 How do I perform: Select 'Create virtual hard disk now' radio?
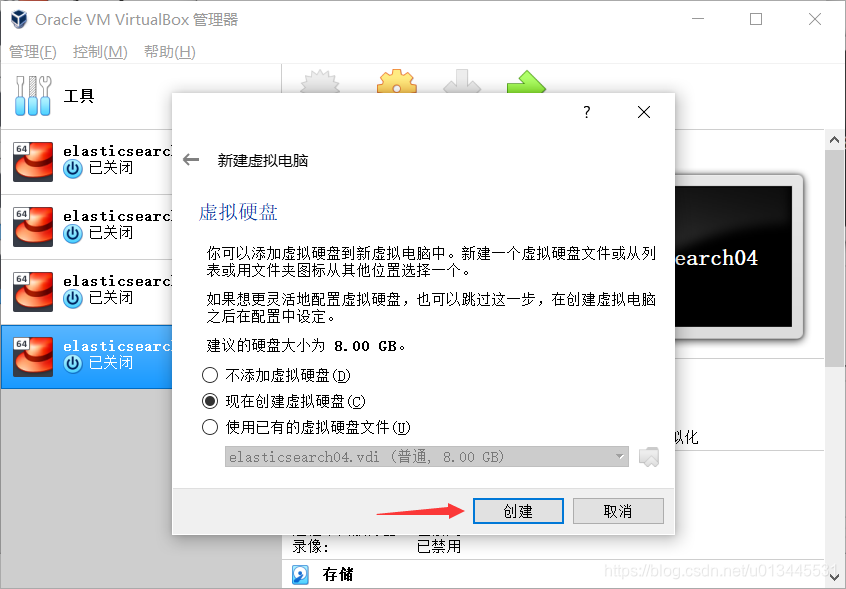tap(209, 401)
